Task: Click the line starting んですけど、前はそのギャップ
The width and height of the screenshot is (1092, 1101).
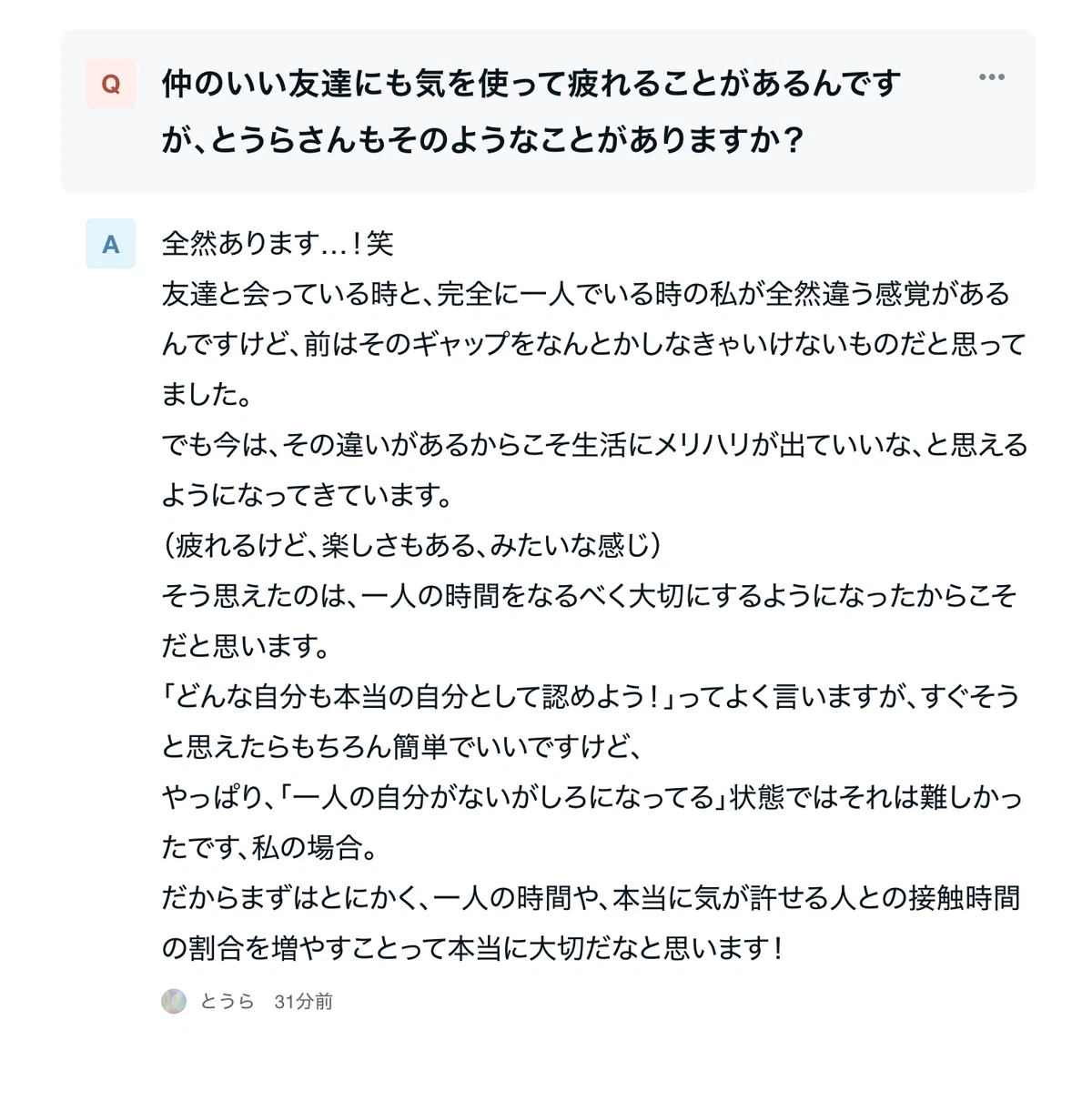Action: tap(593, 344)
